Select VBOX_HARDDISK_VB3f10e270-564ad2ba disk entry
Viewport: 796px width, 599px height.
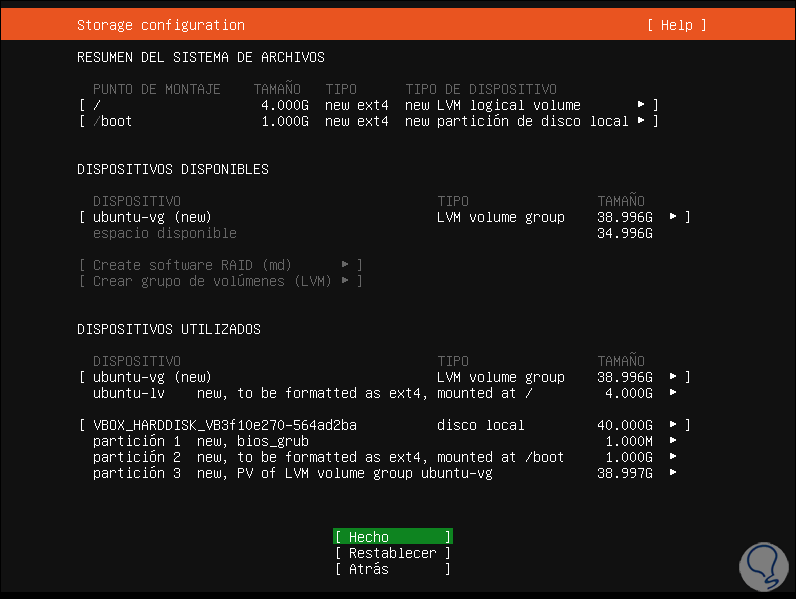pos(224,425)
